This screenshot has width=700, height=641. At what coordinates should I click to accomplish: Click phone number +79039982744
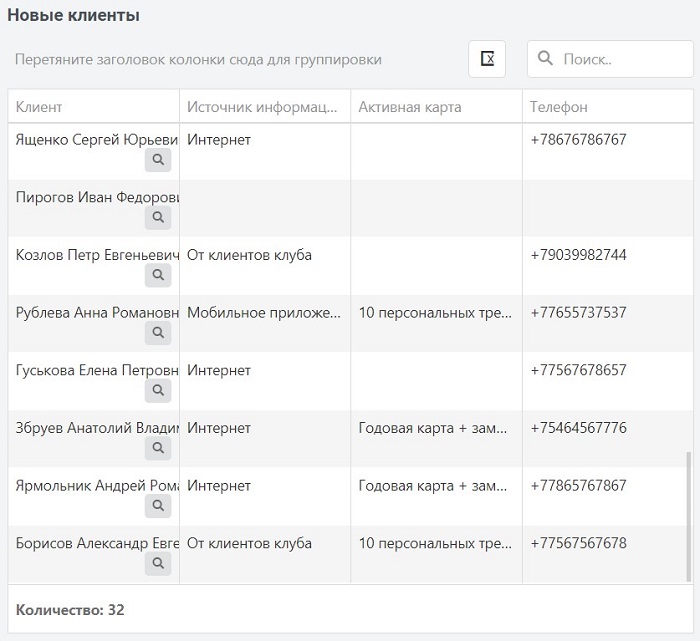click(578, 255)
